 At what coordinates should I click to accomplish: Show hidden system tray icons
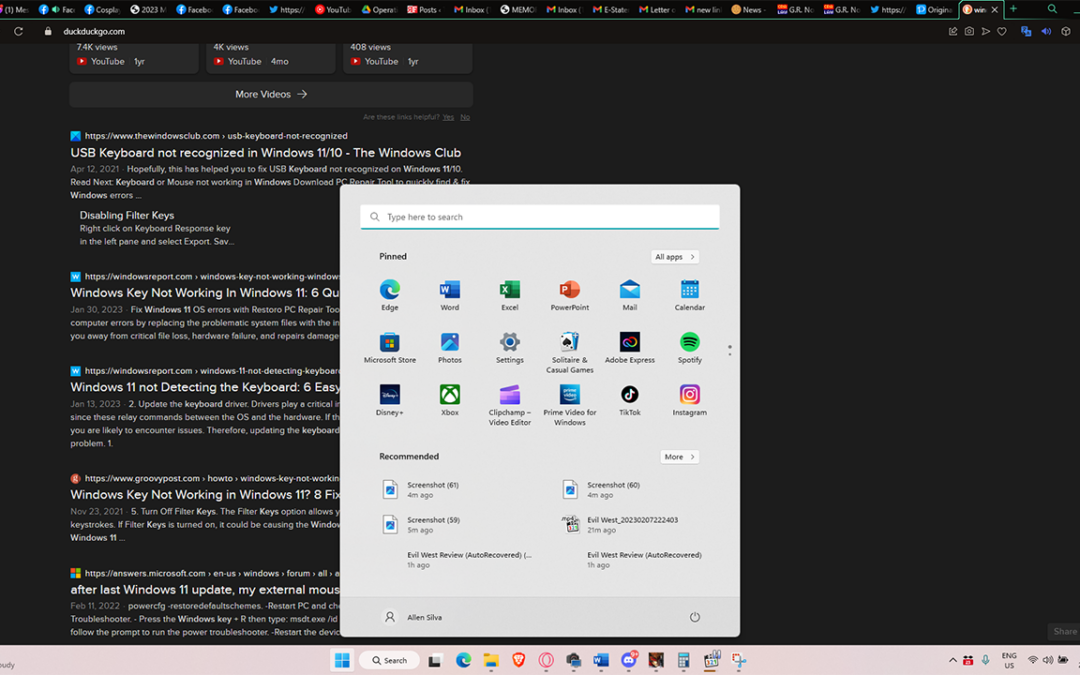coord(952,660)
